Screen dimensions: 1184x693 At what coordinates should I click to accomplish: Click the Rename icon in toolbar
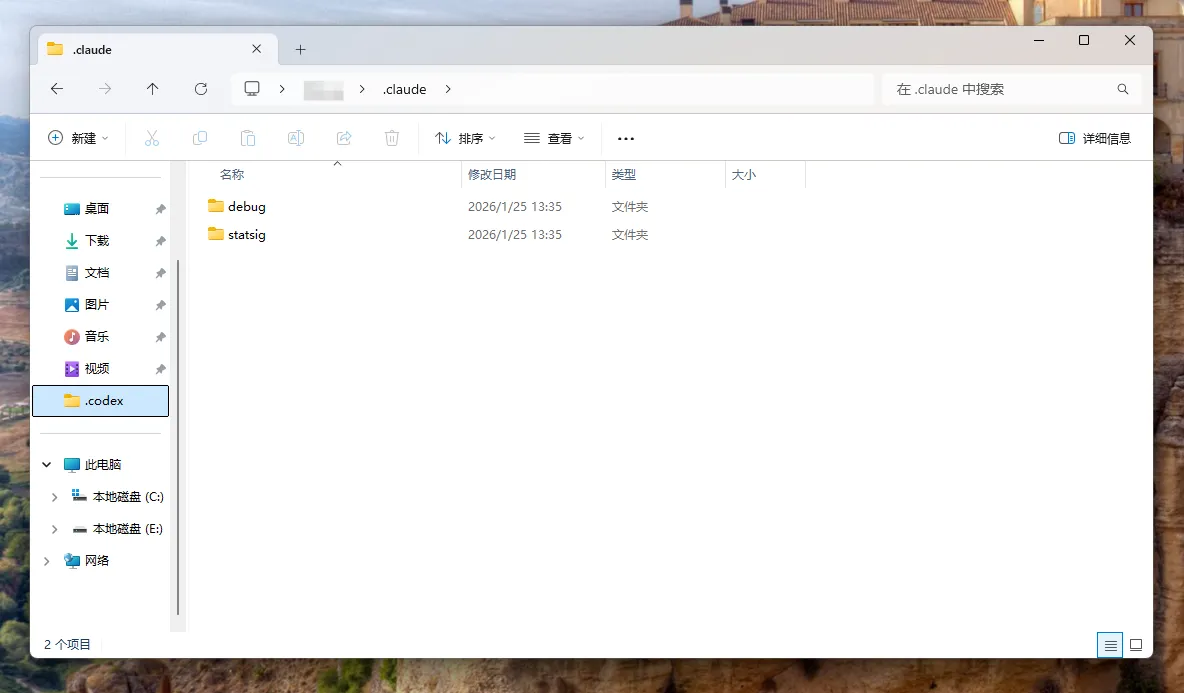coord(296,138)
